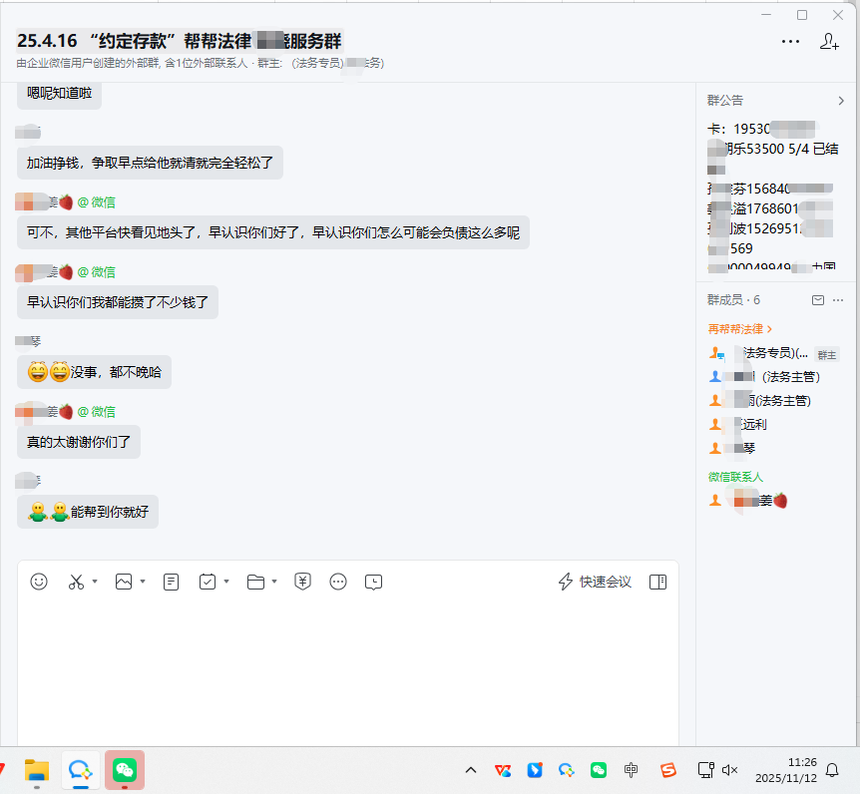Expand the 群公告 announcement arrow
860x794 pixels.
click(x=841, y=101)
